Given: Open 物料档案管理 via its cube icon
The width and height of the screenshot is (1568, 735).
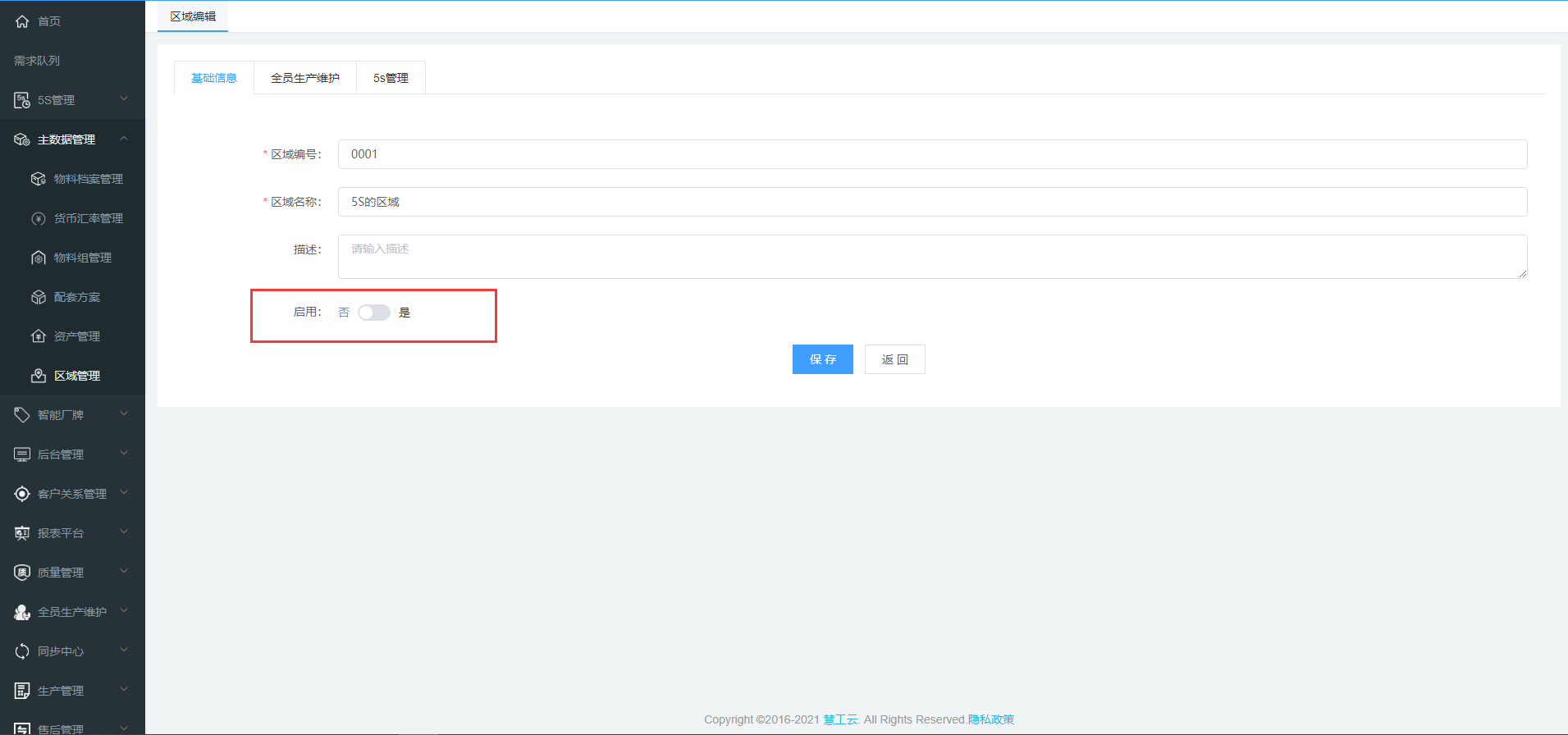Looking at the screenshot, I should point(38,179).
